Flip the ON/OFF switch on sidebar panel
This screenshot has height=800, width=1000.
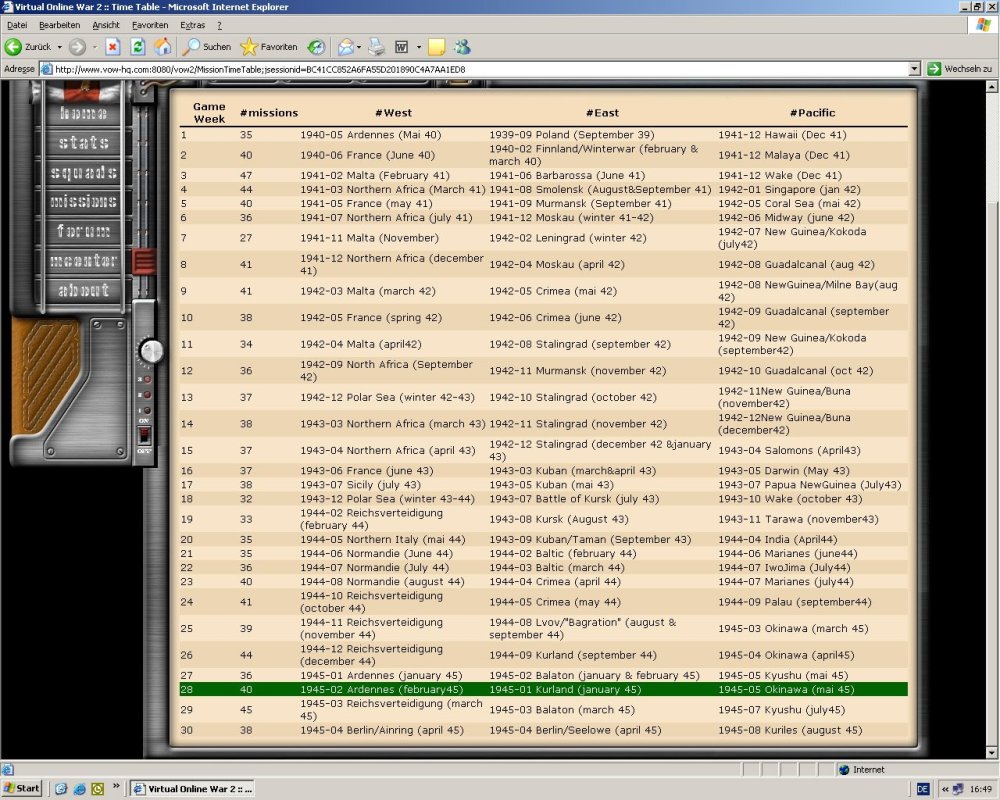(x=143, y=437)
